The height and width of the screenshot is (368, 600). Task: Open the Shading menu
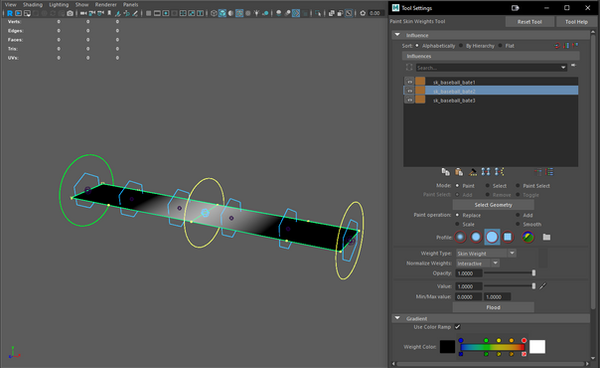pos(33,5)
